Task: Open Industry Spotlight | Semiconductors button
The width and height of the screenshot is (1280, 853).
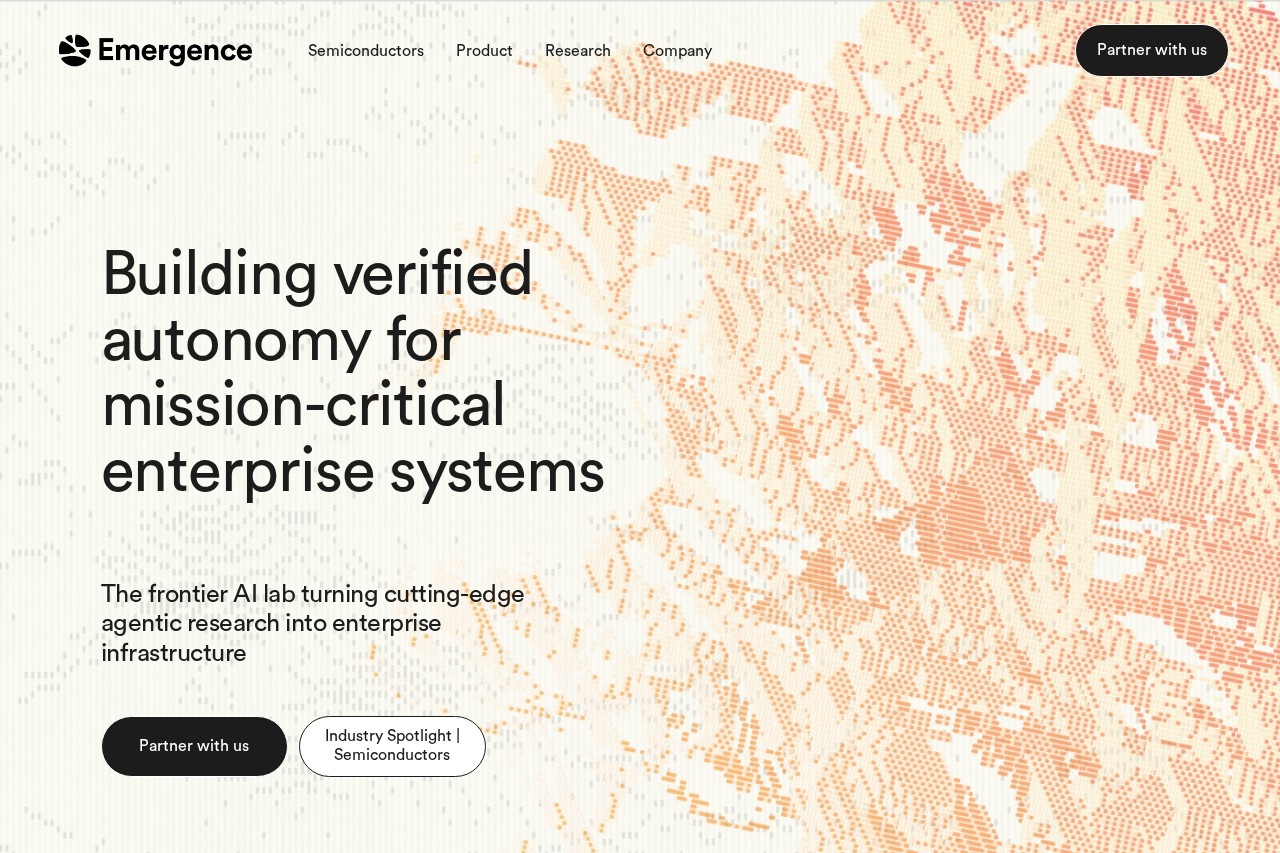Action: pos(392,746)
